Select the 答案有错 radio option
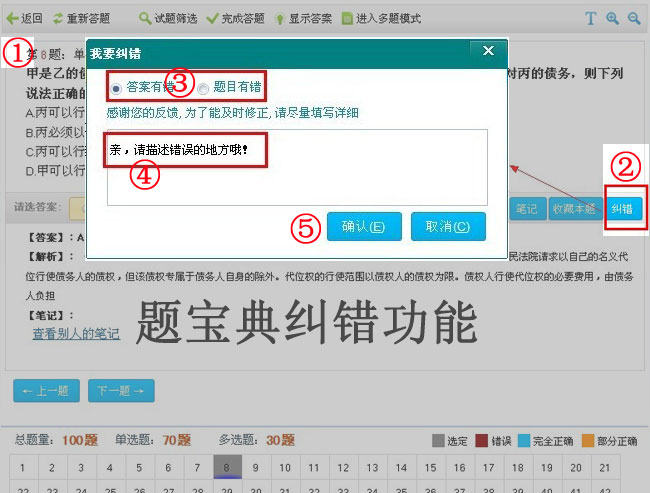 116,88
